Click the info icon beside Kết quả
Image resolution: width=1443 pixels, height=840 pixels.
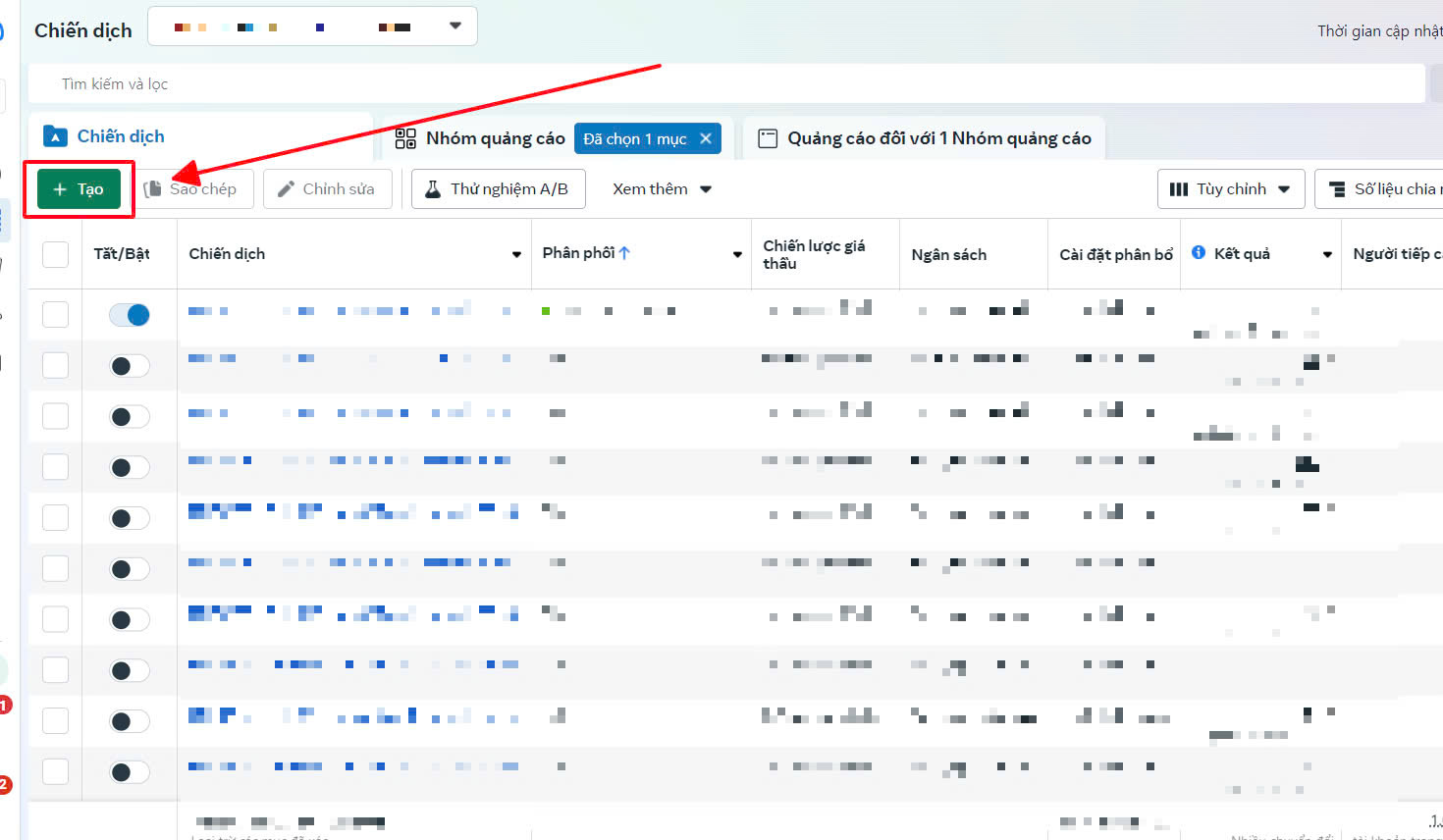(x=1199, y=252)
